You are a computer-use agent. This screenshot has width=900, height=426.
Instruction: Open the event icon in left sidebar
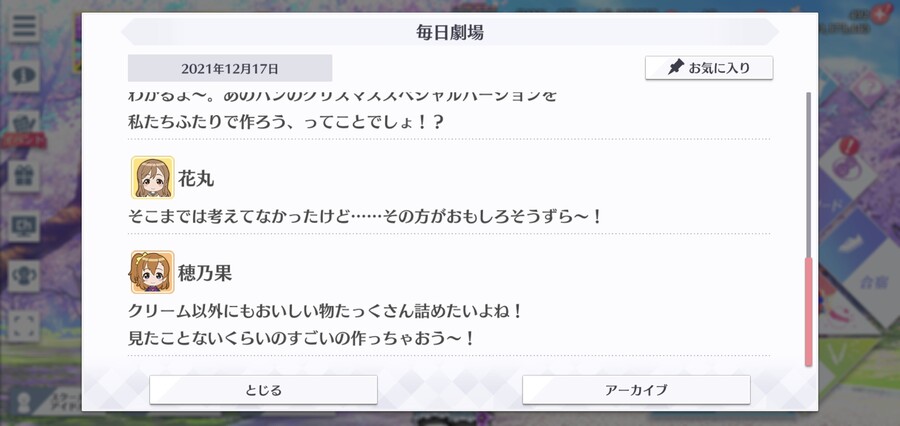[x=24, y=126]
